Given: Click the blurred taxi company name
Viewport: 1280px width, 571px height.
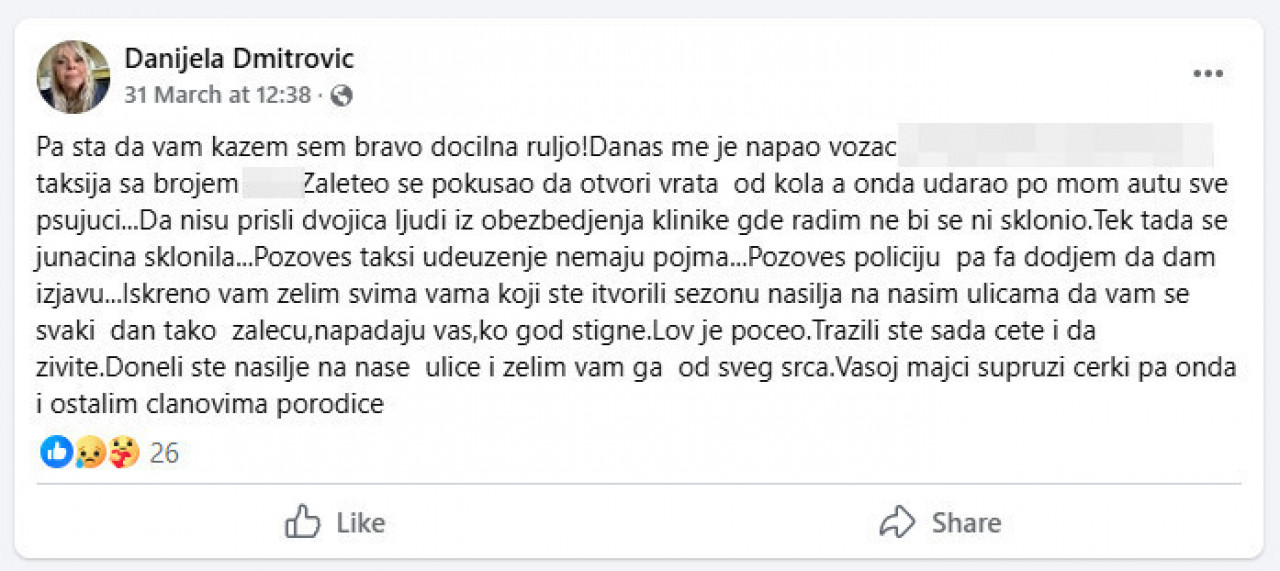Looking at the screenshot, I should click(1054, 148).
